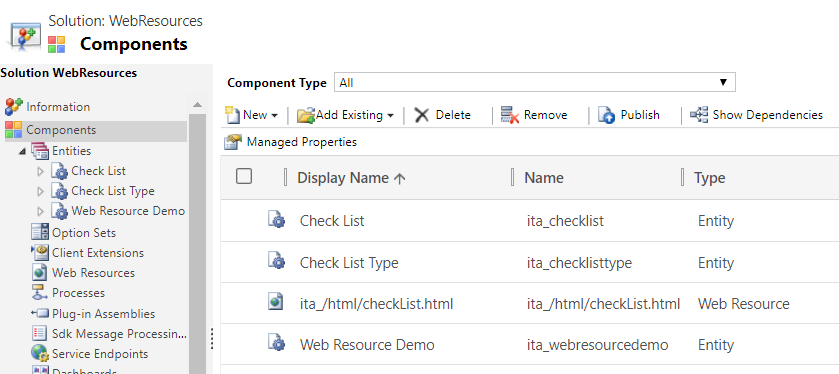Expand the Check List Type node

click(41, 192)
